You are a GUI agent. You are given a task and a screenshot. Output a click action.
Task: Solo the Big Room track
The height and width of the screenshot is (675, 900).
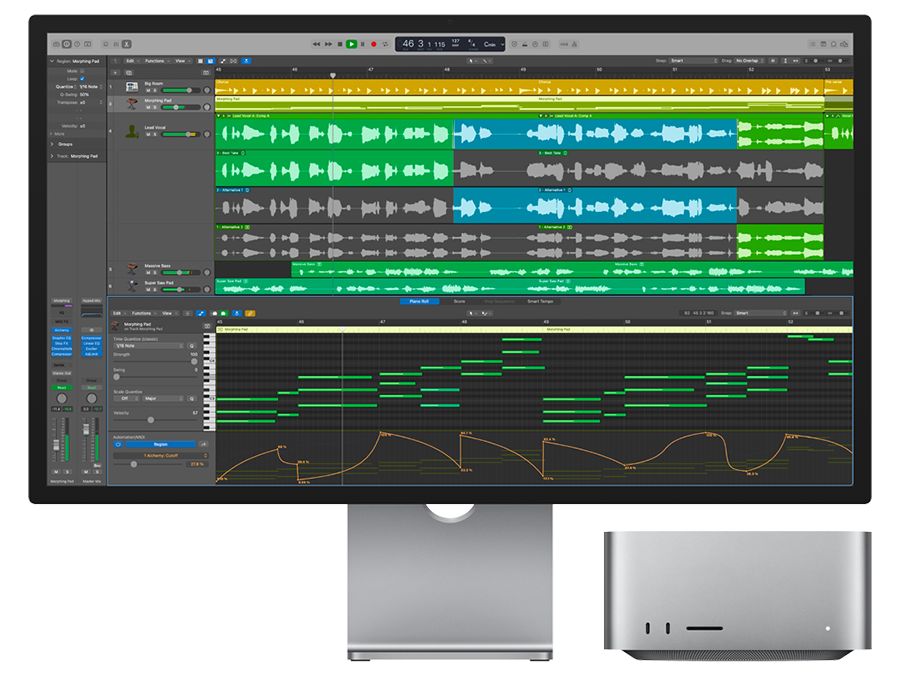155,91
